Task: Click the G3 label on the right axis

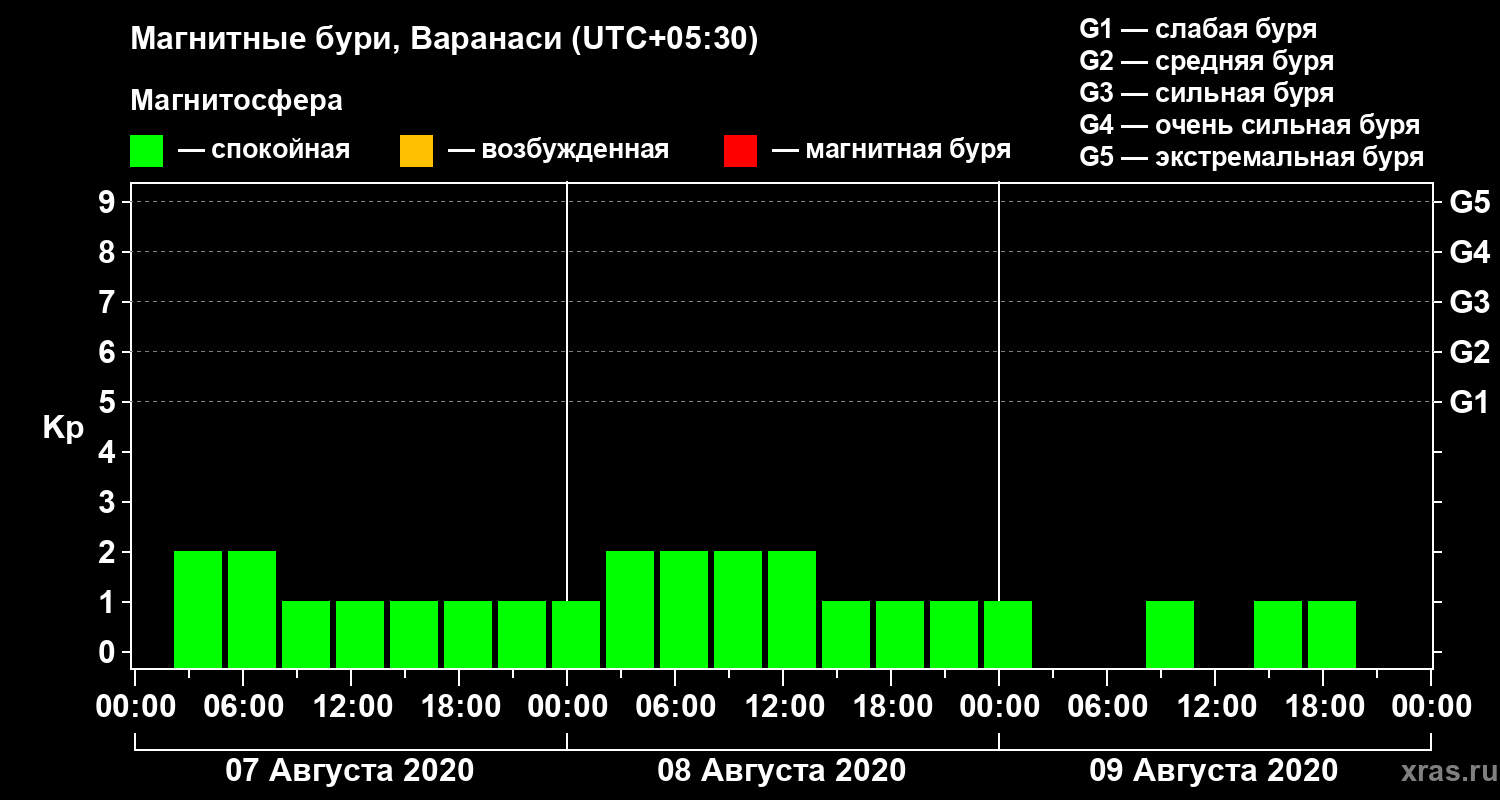Action: [1469, 302]
